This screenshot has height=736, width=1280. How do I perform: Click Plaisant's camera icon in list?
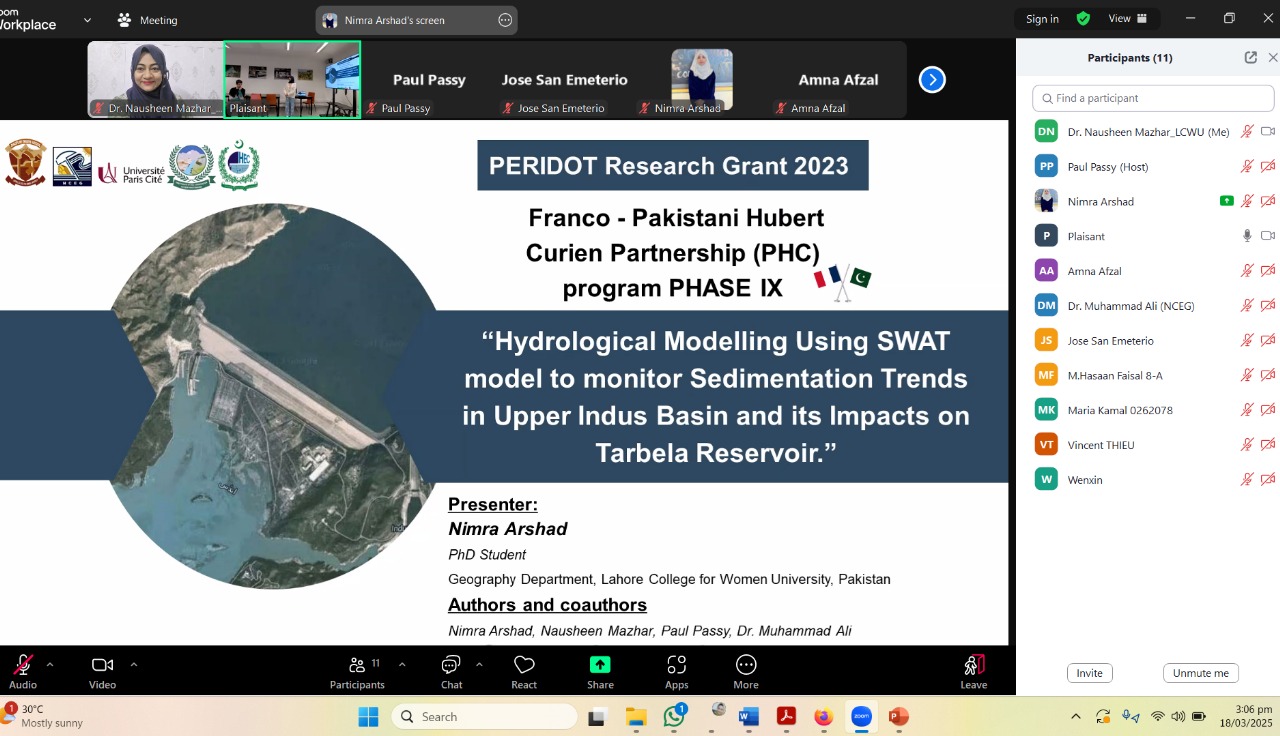[x=1268, y=236]
